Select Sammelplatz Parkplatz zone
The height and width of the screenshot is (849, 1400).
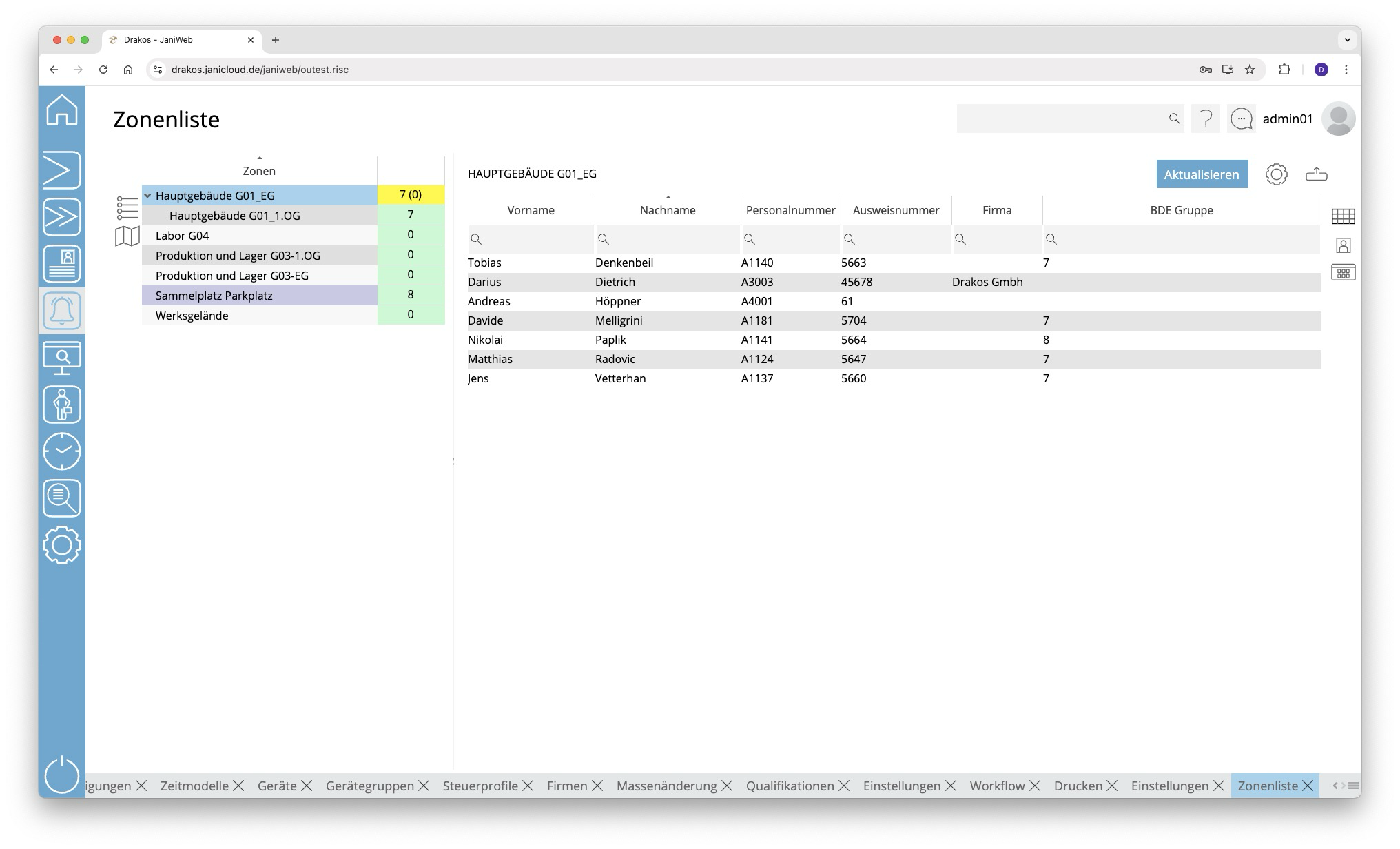pos(214,296)
